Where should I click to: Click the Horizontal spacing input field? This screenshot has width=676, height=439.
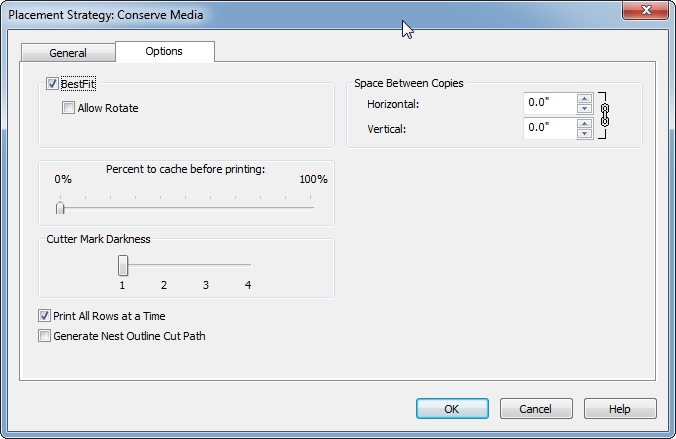point(550,103)
